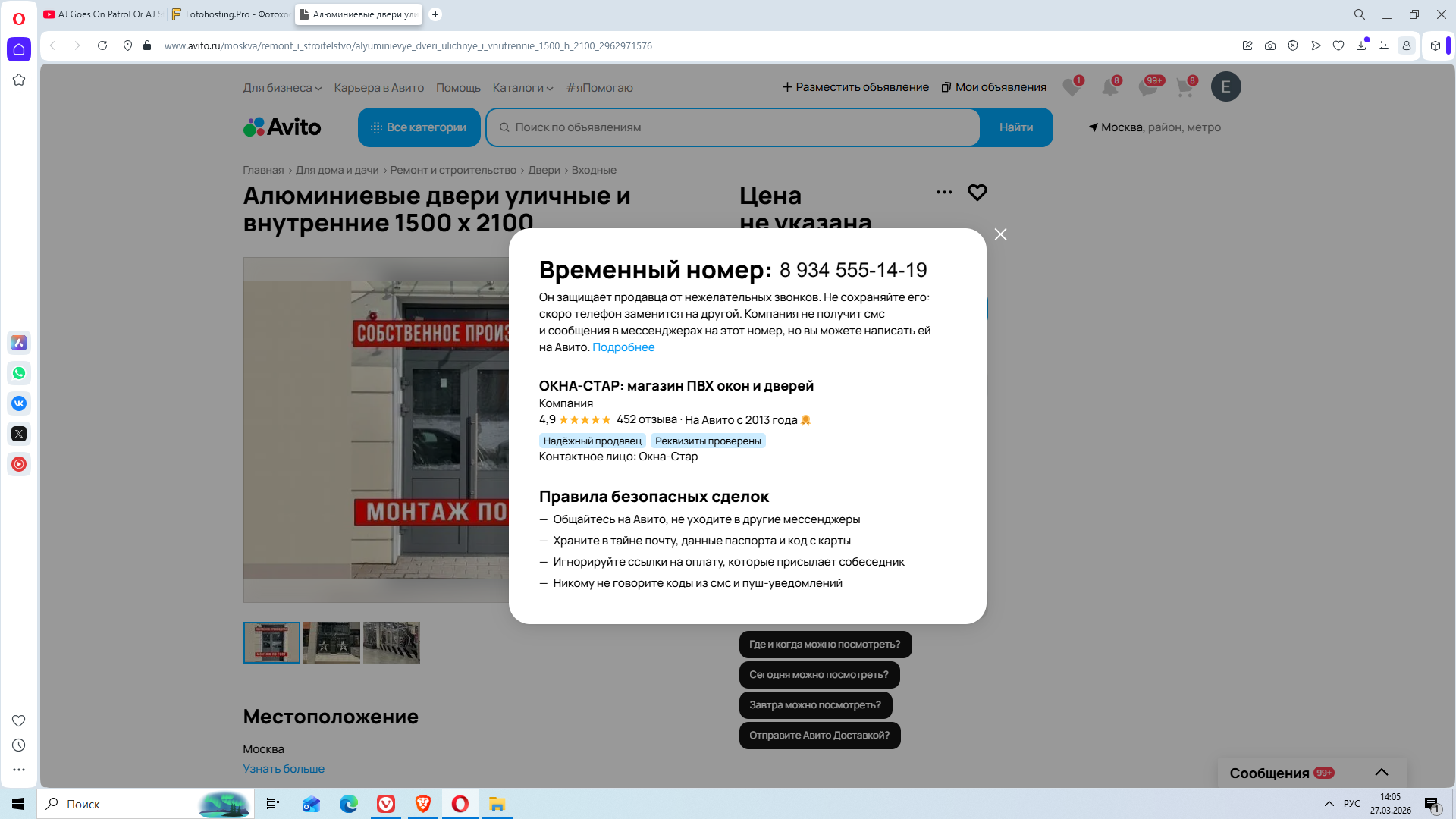
Task: Toggle bookmark heart in Opera address bar
Action: point(1338,45)
